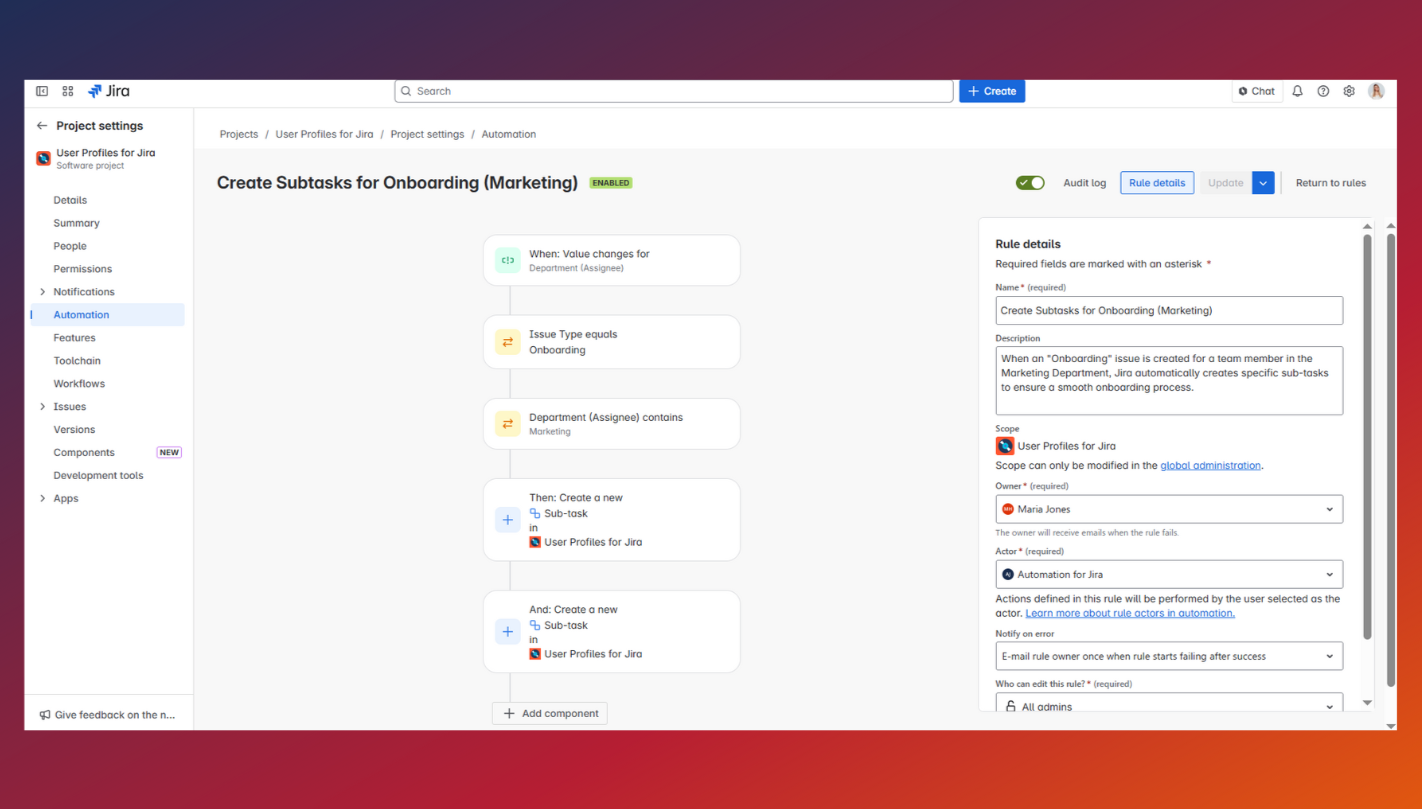The image size is (1422, 809).
Task: Click User Profiles for Jira breadcrumb
Action: click(x=324, y=134)
